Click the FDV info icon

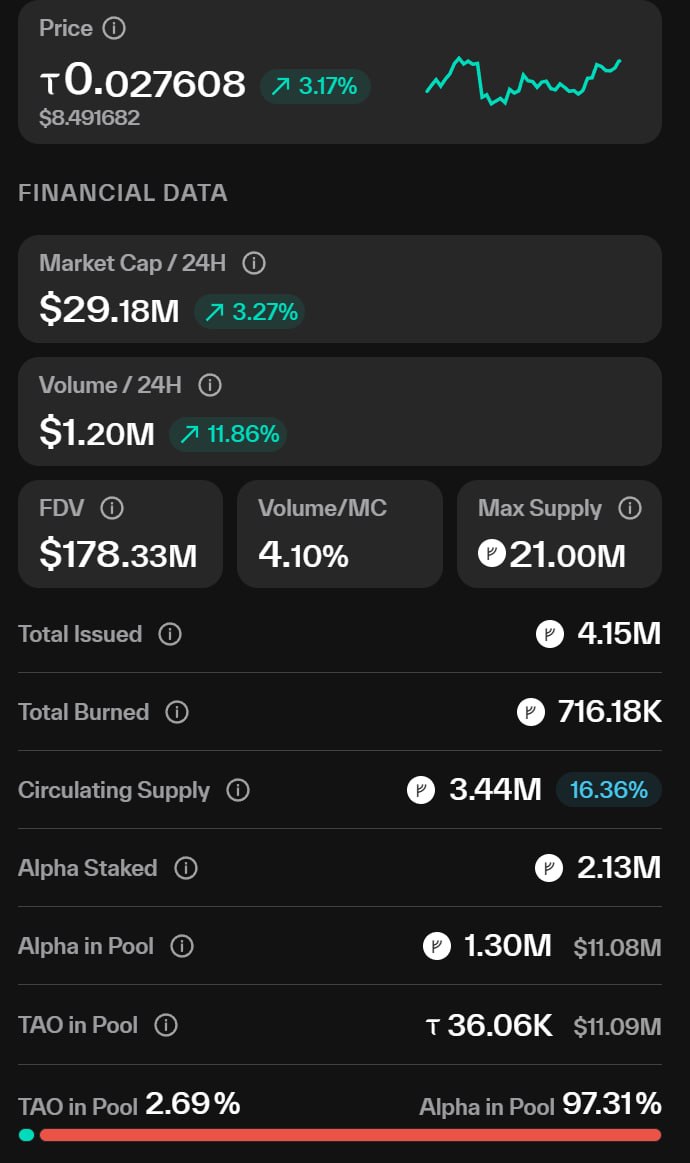pyautogui.click(x=112, y=509)
